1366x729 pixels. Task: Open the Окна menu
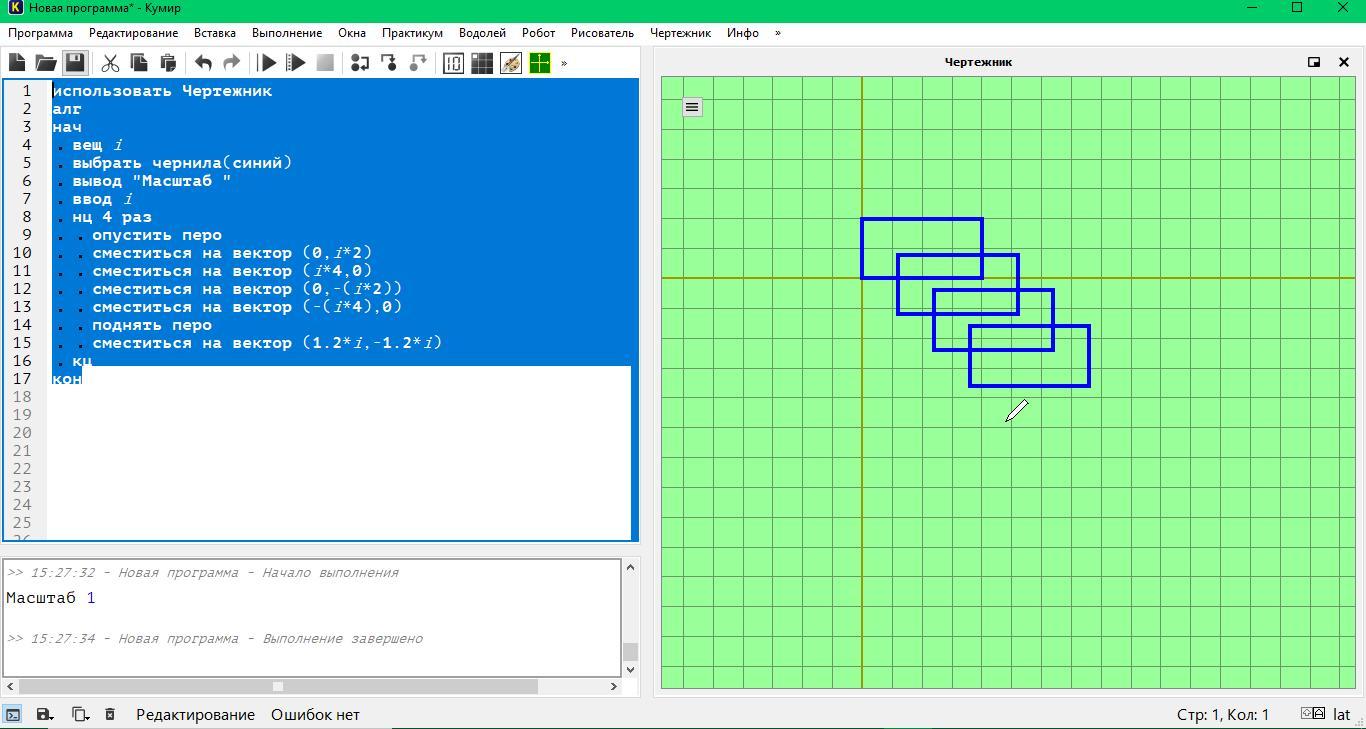tap(352, 33)
